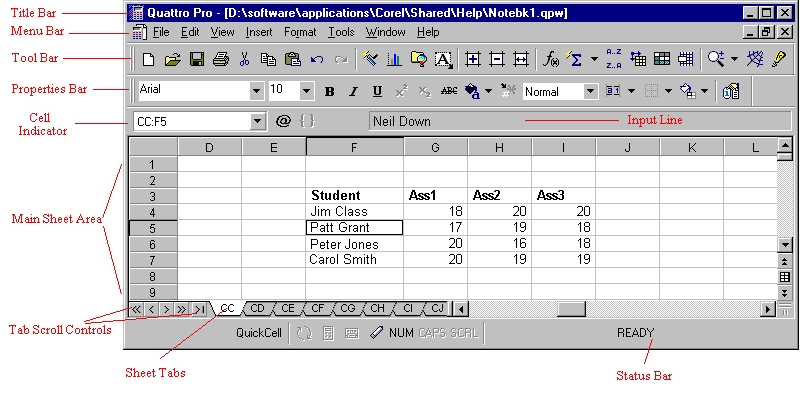Click the QuickFit column width icon
Viewport: 800px width, 400px height.
click(520, 60)
